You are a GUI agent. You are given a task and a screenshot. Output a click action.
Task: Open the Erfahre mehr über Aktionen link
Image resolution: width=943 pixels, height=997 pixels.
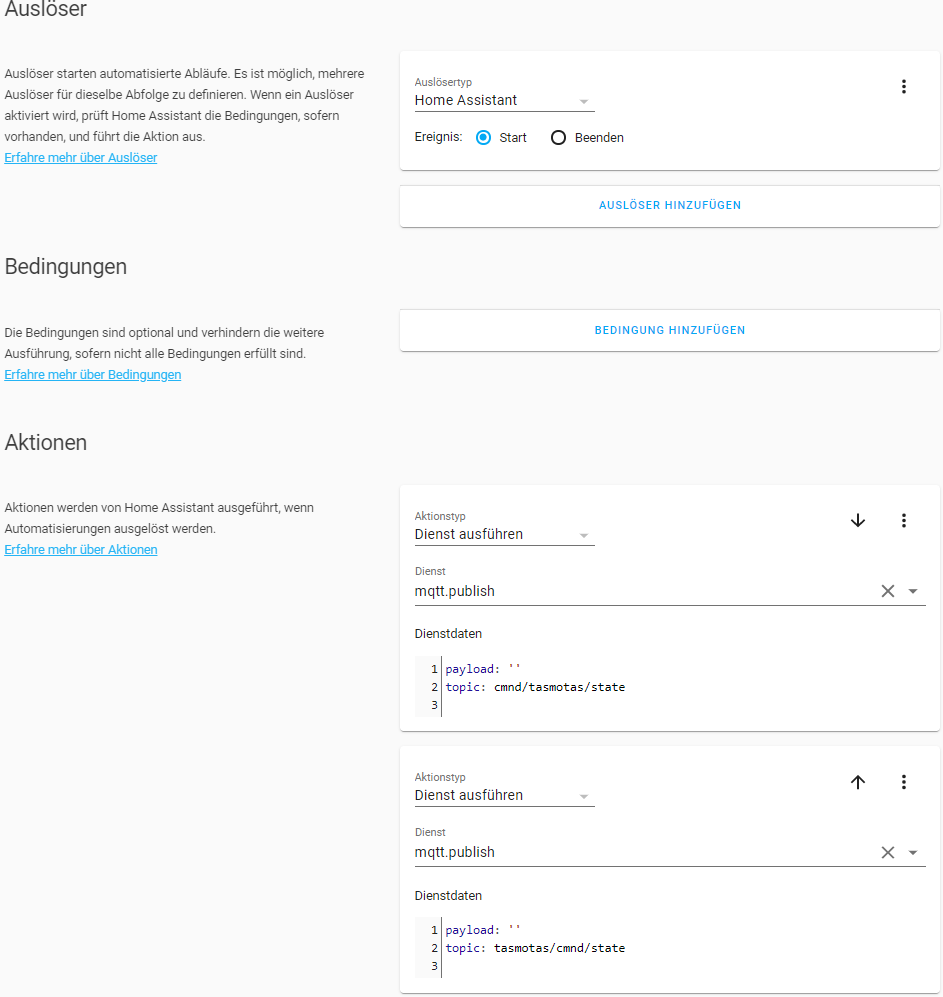click(x=81, y=550)
